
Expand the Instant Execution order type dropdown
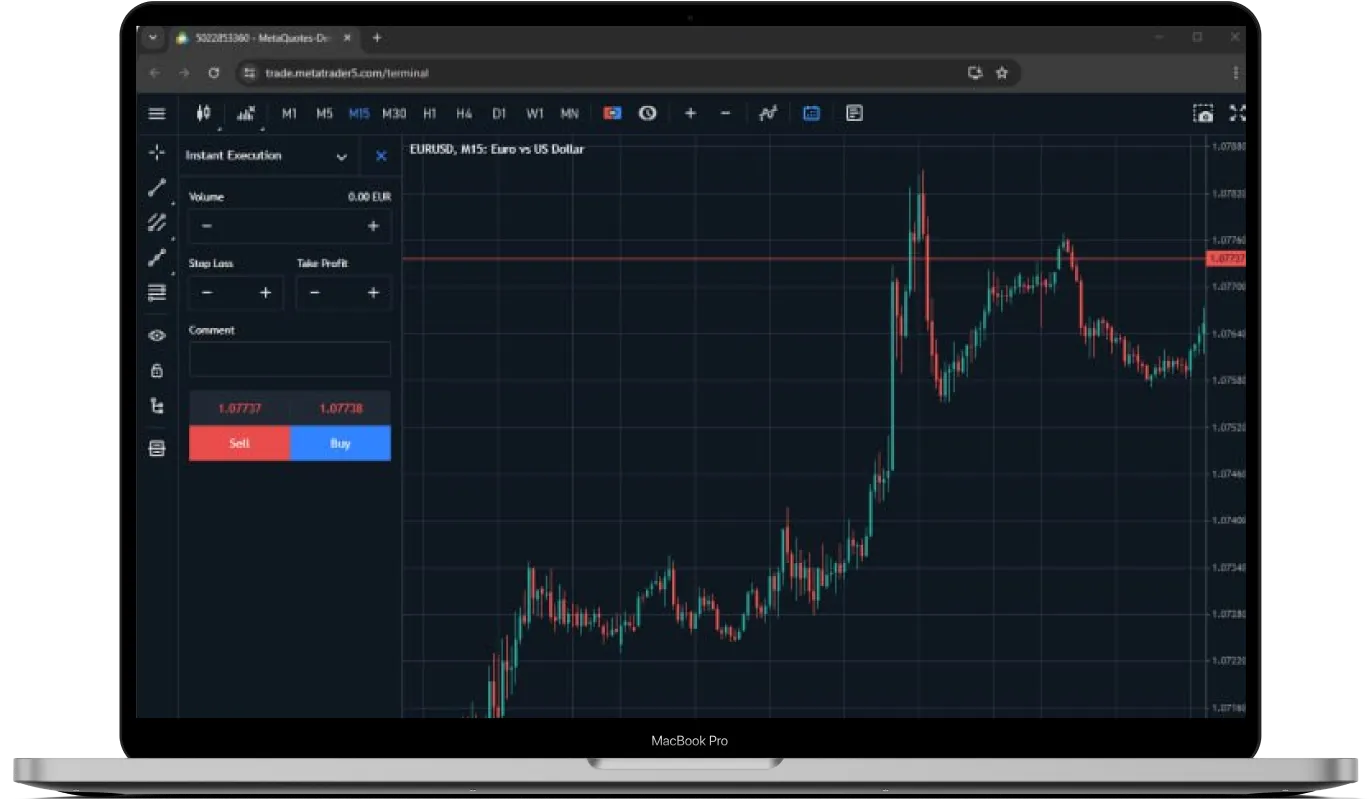click(341, 157)
